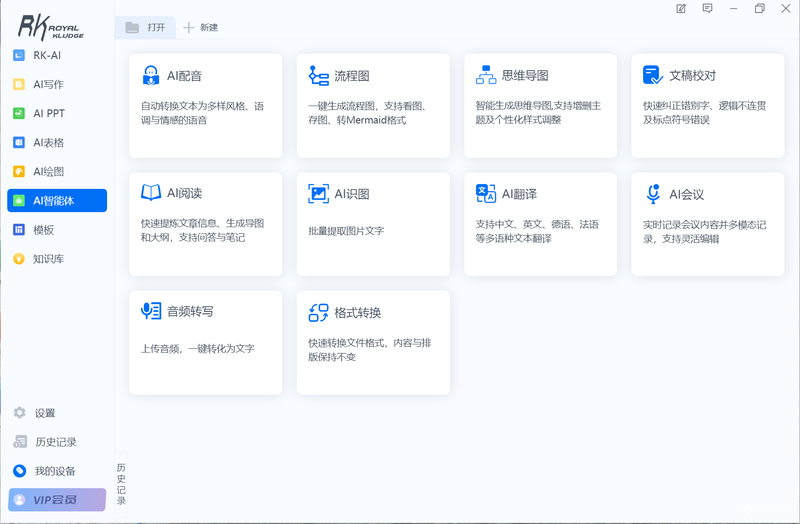Click the 历史记录 label above 我的设备

(x=56, y=442)
